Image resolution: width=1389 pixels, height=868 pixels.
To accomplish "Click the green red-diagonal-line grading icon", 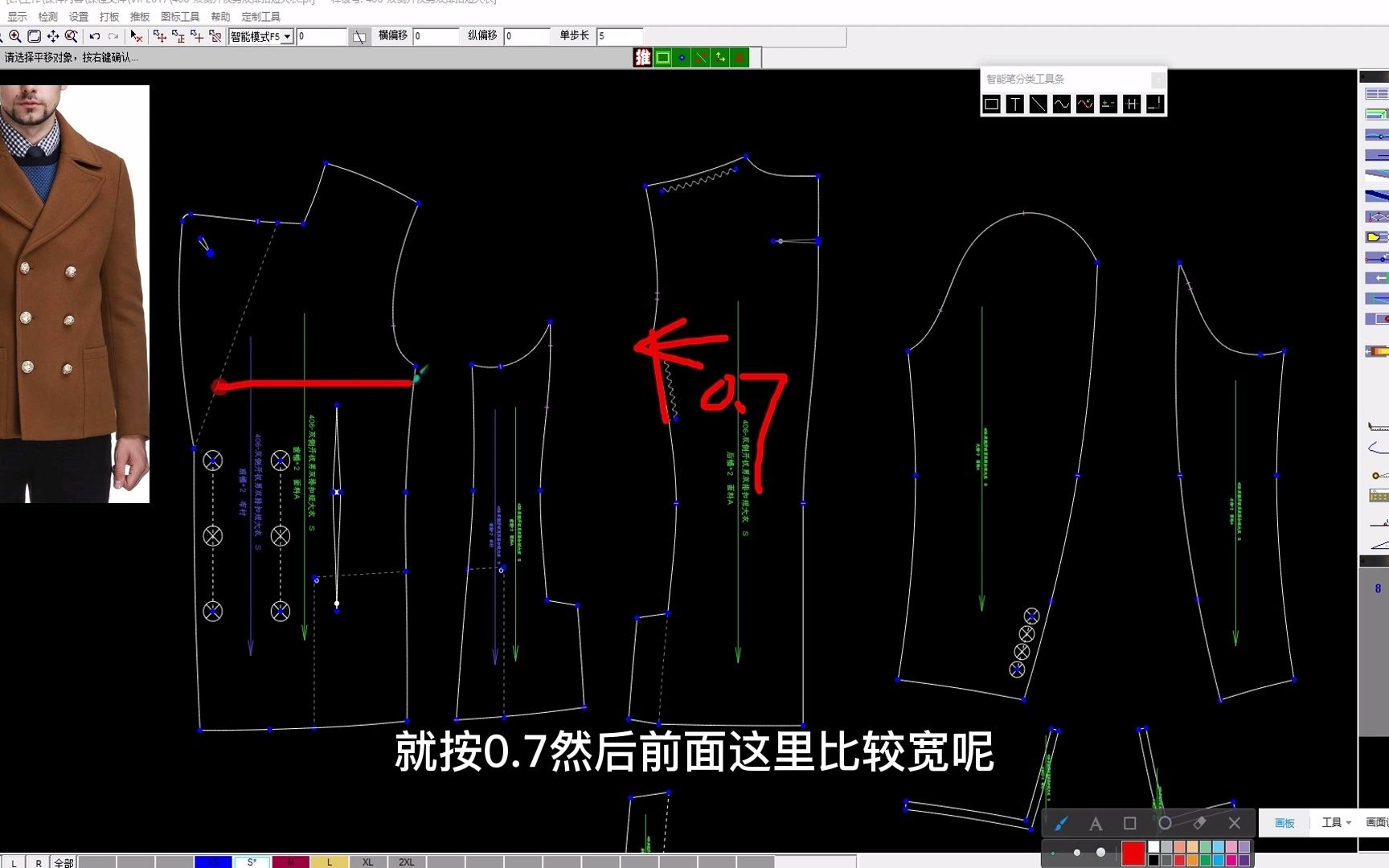I will pos(701,57).
